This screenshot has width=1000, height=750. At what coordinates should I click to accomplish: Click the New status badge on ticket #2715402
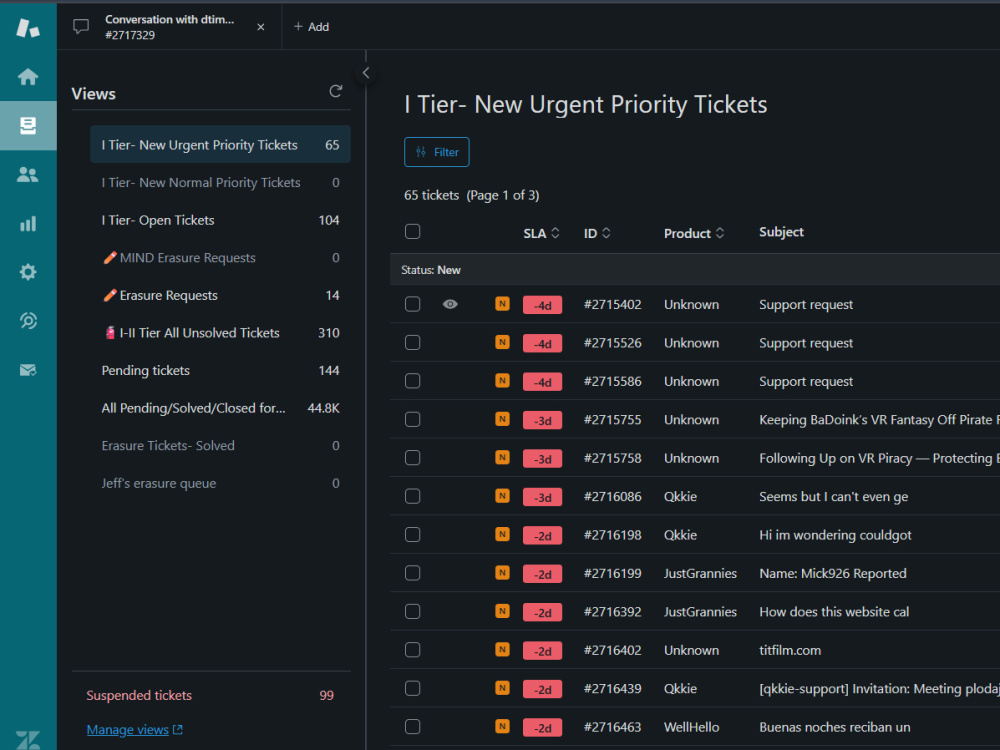pyautogui.click(x=503, y=304)
